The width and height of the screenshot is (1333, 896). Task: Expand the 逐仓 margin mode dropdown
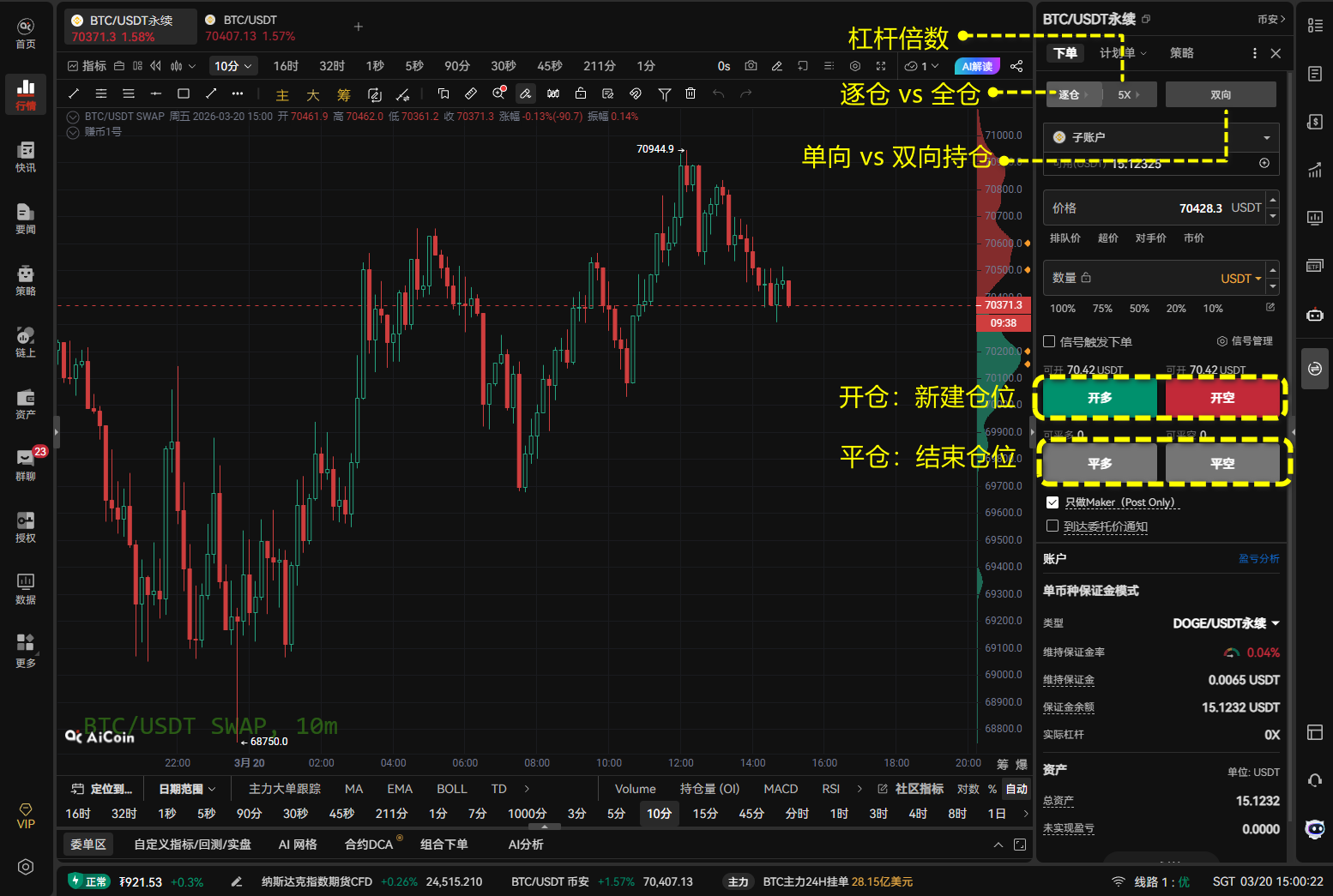[1073, 94]
